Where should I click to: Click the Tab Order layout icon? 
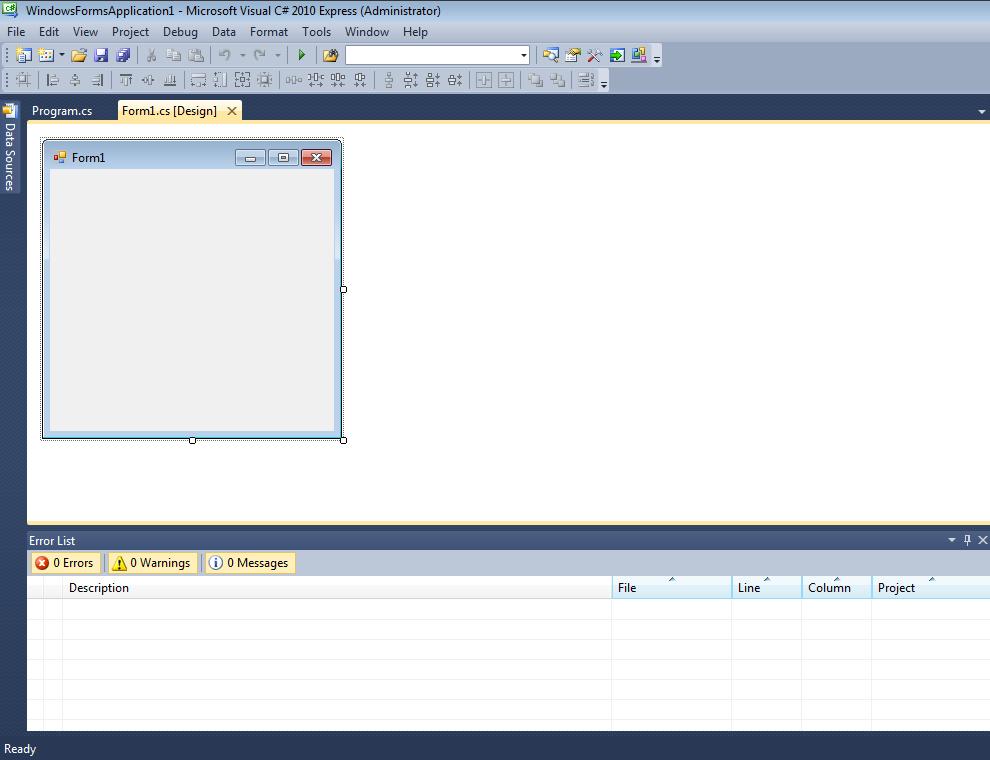click(x=587, y=80)
